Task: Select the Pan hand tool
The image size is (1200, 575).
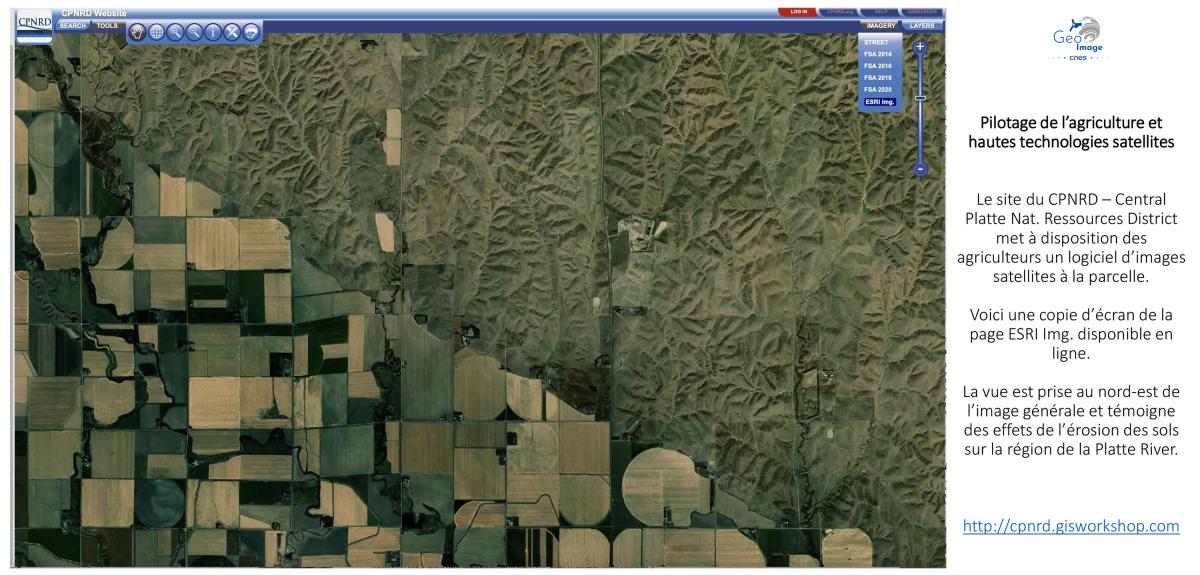Action: click(x=137, y=32)
